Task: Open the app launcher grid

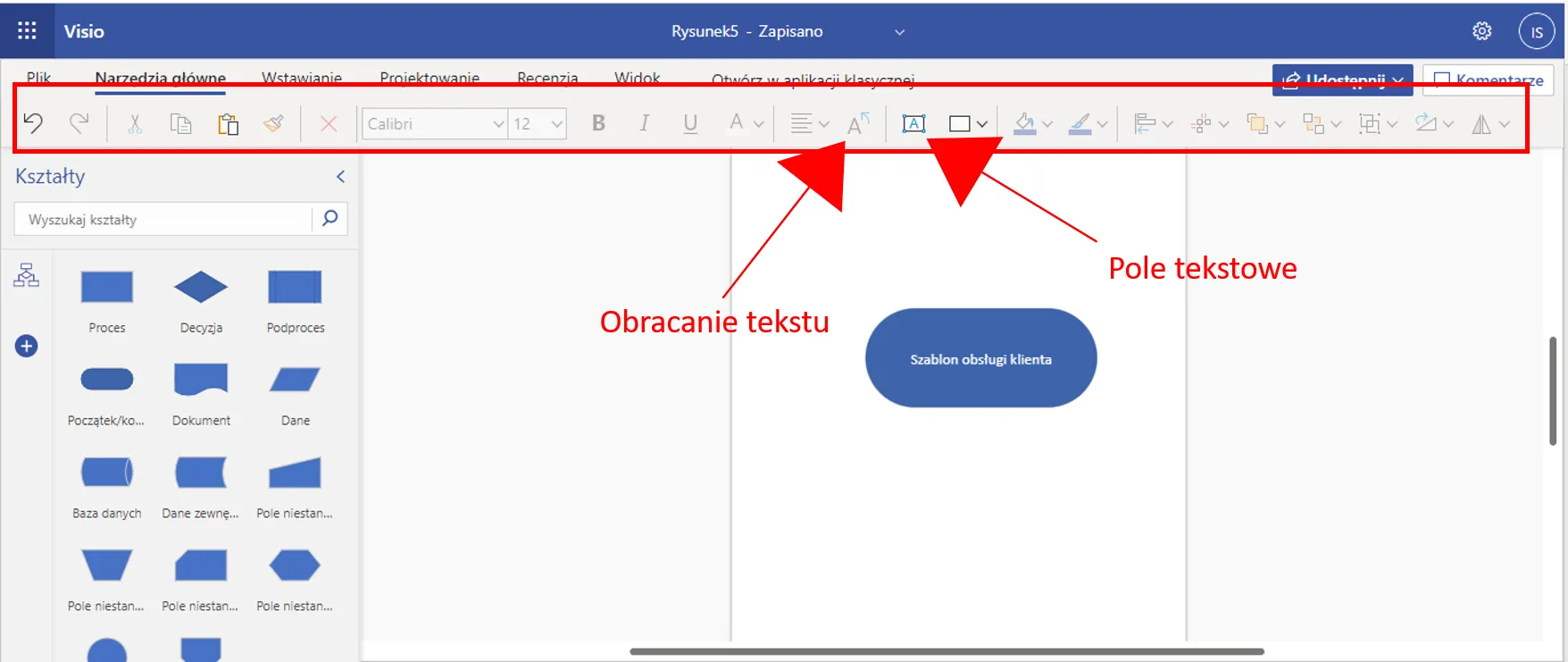Action: point(27,31)
